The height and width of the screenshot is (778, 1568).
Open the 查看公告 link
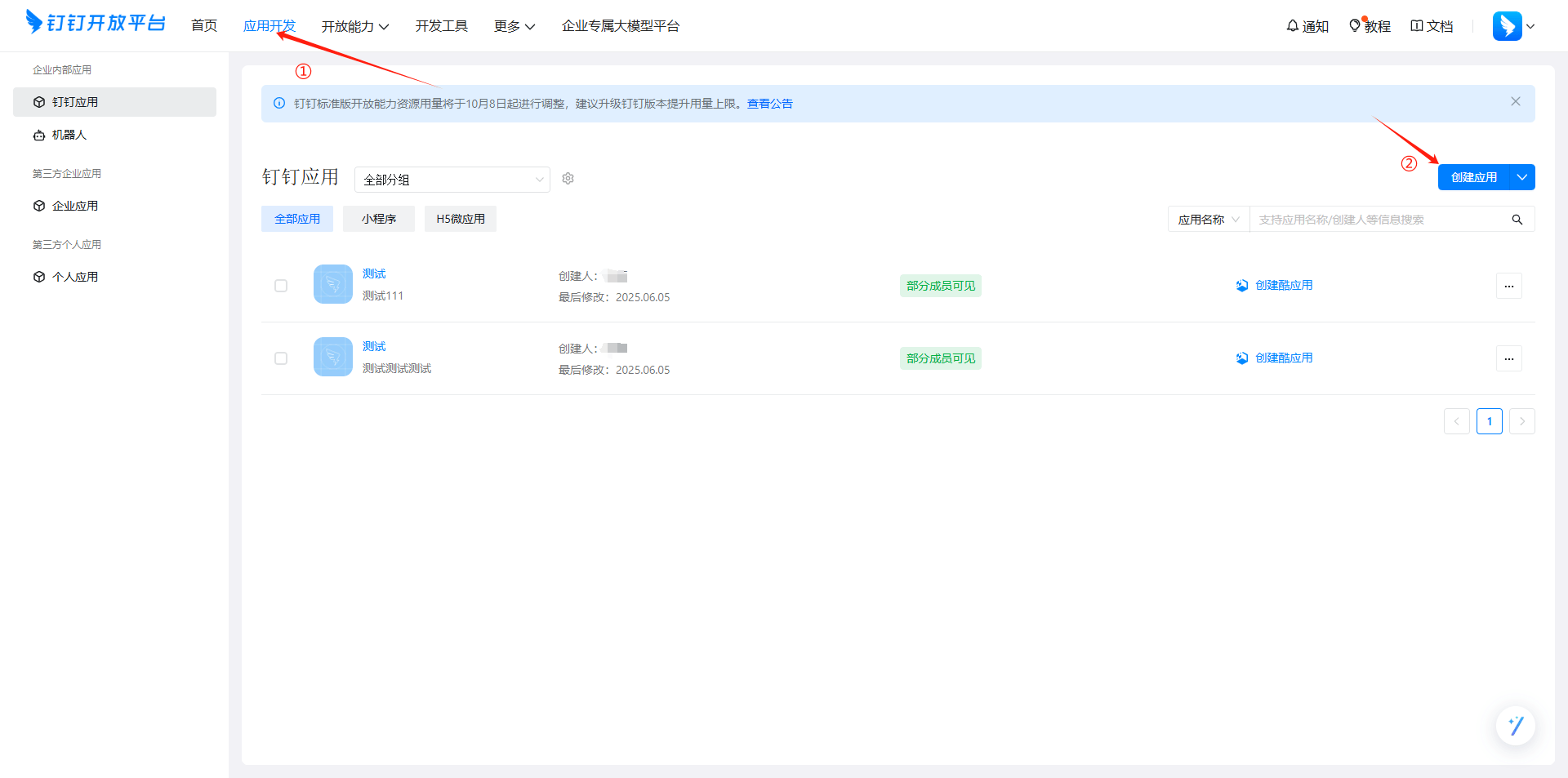(769, 104)
